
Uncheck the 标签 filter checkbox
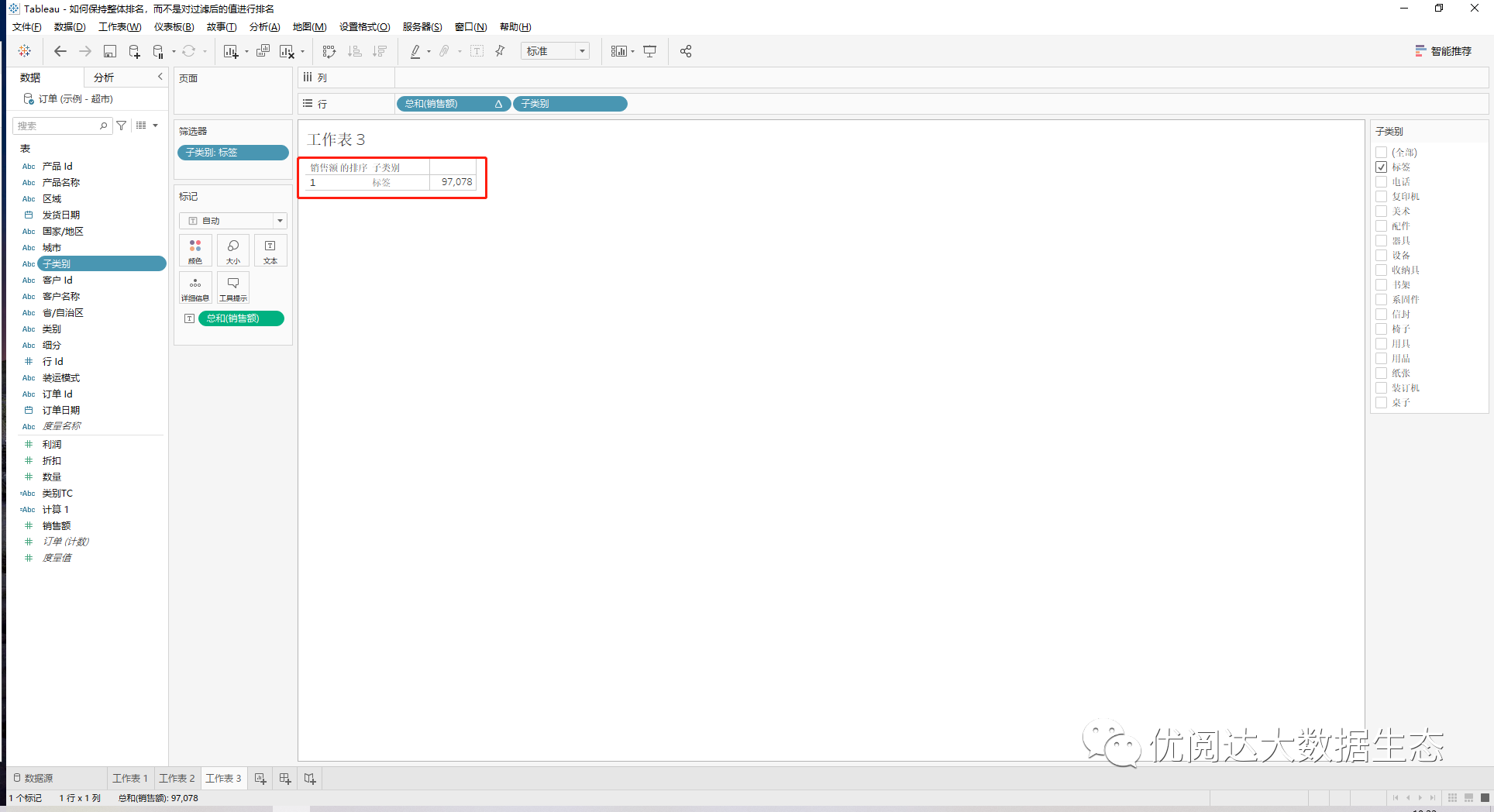coord(1381,167)
